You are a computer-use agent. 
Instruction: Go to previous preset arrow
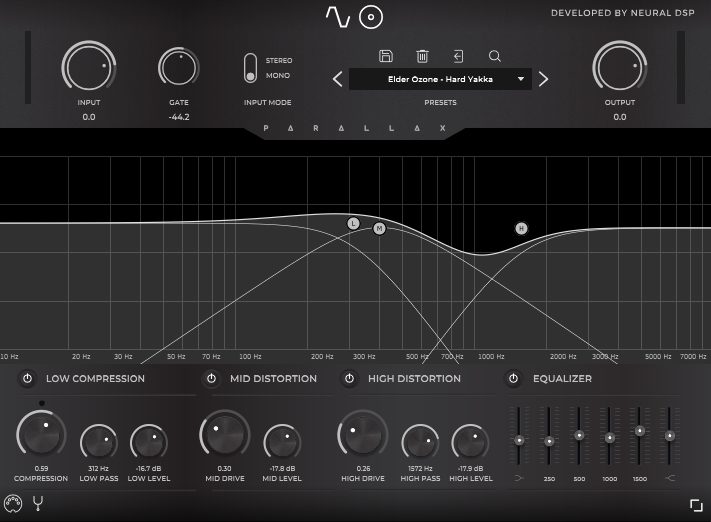tap(337, 79)
